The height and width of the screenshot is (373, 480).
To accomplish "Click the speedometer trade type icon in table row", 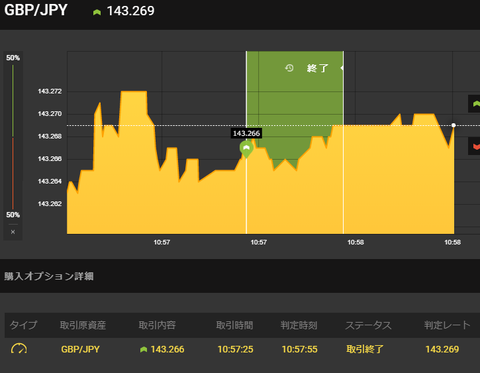I will pyautogui.click(x=19, y=349).
